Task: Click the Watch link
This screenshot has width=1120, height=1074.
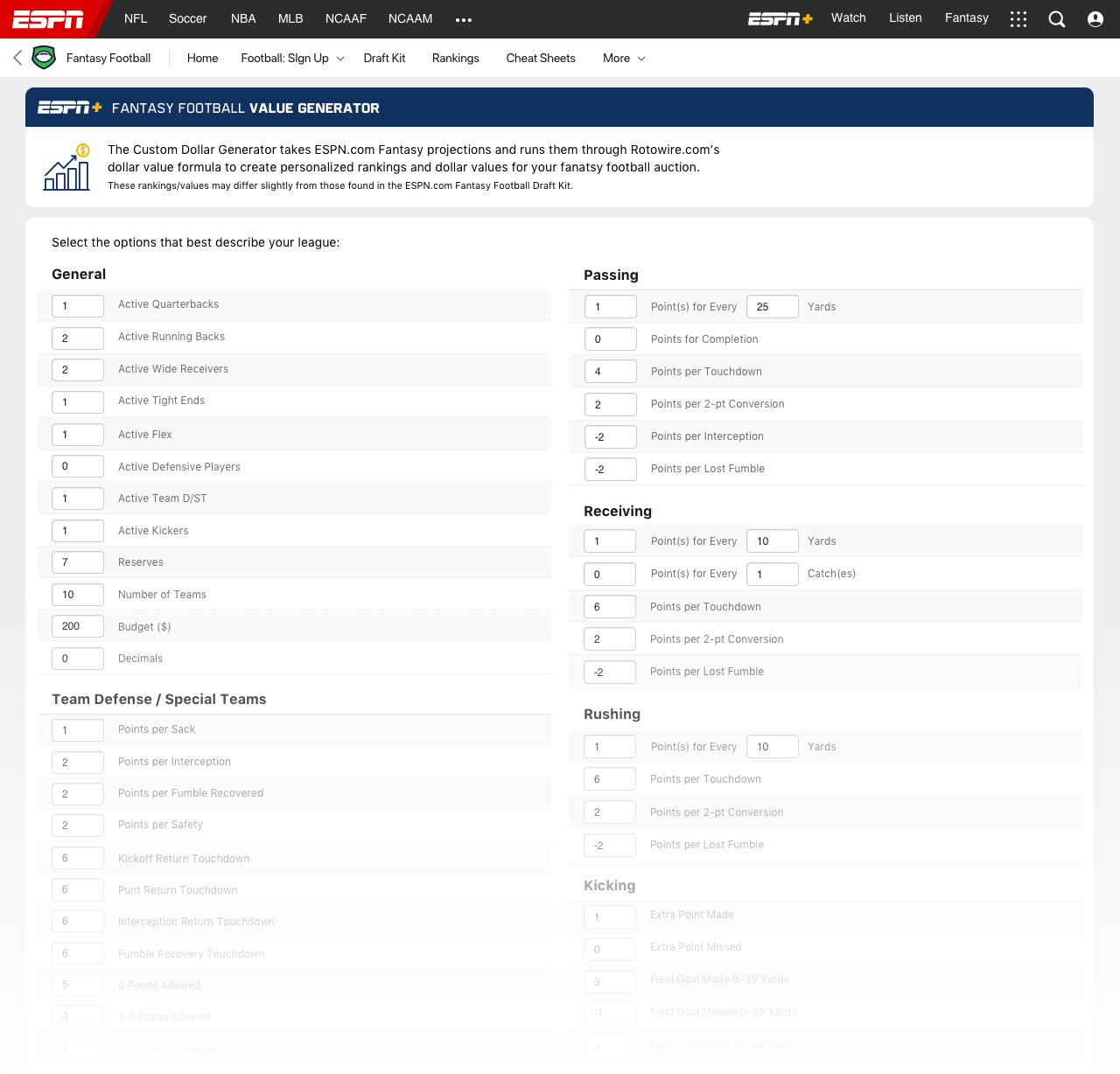Action: 849,17
